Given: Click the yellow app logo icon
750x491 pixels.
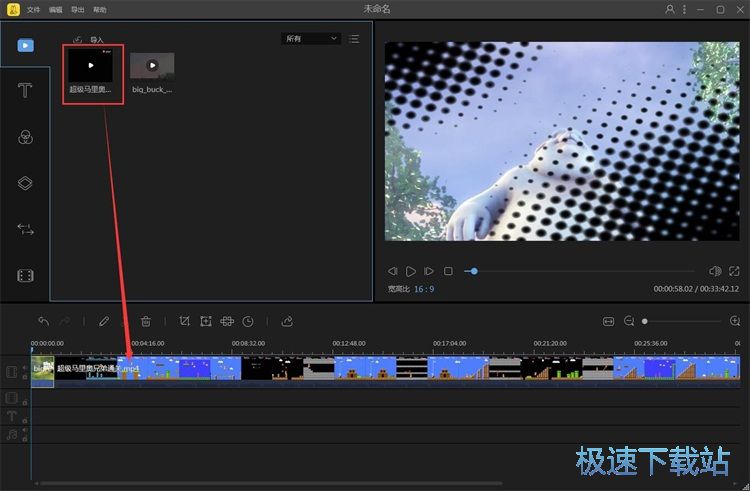Looking at the screenshot, I should coord(13,10).
